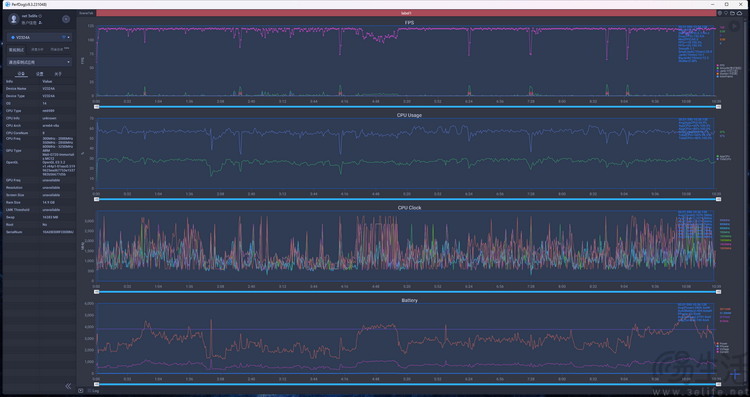
Task: Toggle InterFrame series in FPS chart legend
Action: pos(725,77)
